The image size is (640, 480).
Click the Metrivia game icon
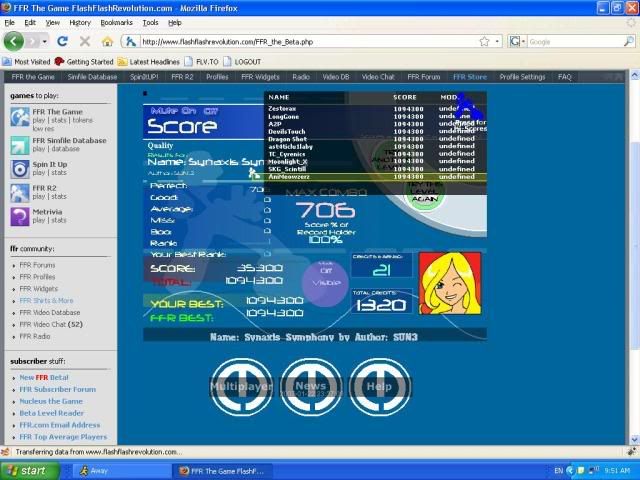(x=20, y=216)
